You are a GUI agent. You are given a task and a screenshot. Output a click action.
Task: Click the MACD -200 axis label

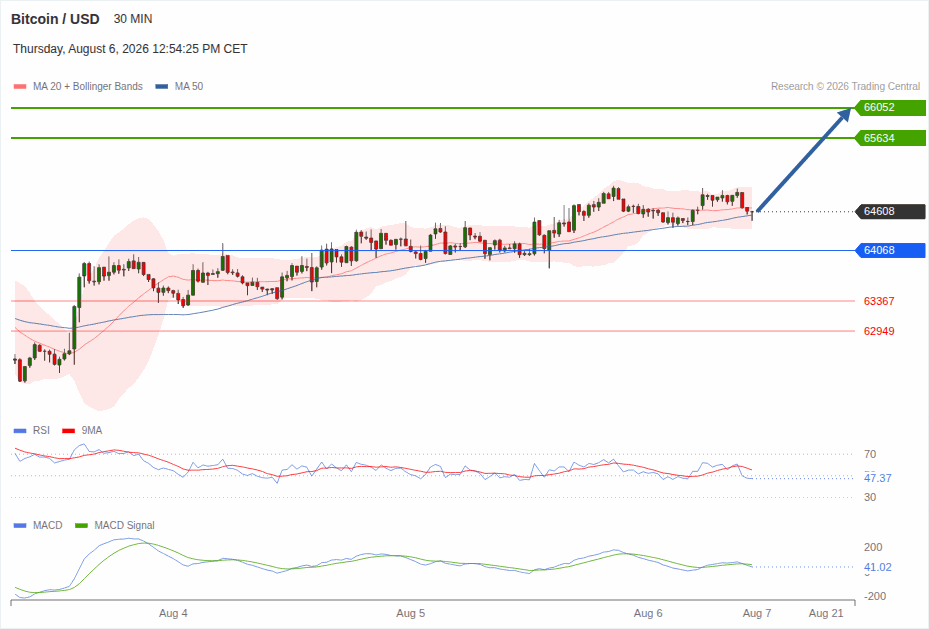pyautogui.click(x=874, y=596)
